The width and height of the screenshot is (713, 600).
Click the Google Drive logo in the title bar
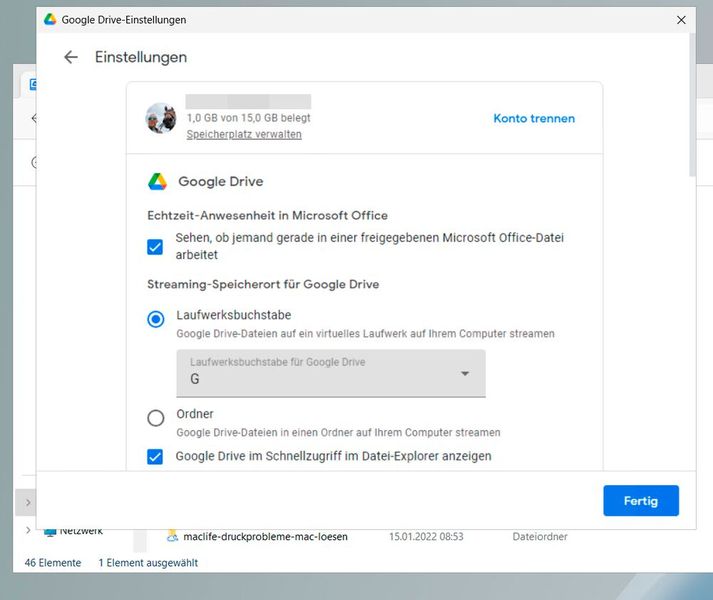coord(50,20)
